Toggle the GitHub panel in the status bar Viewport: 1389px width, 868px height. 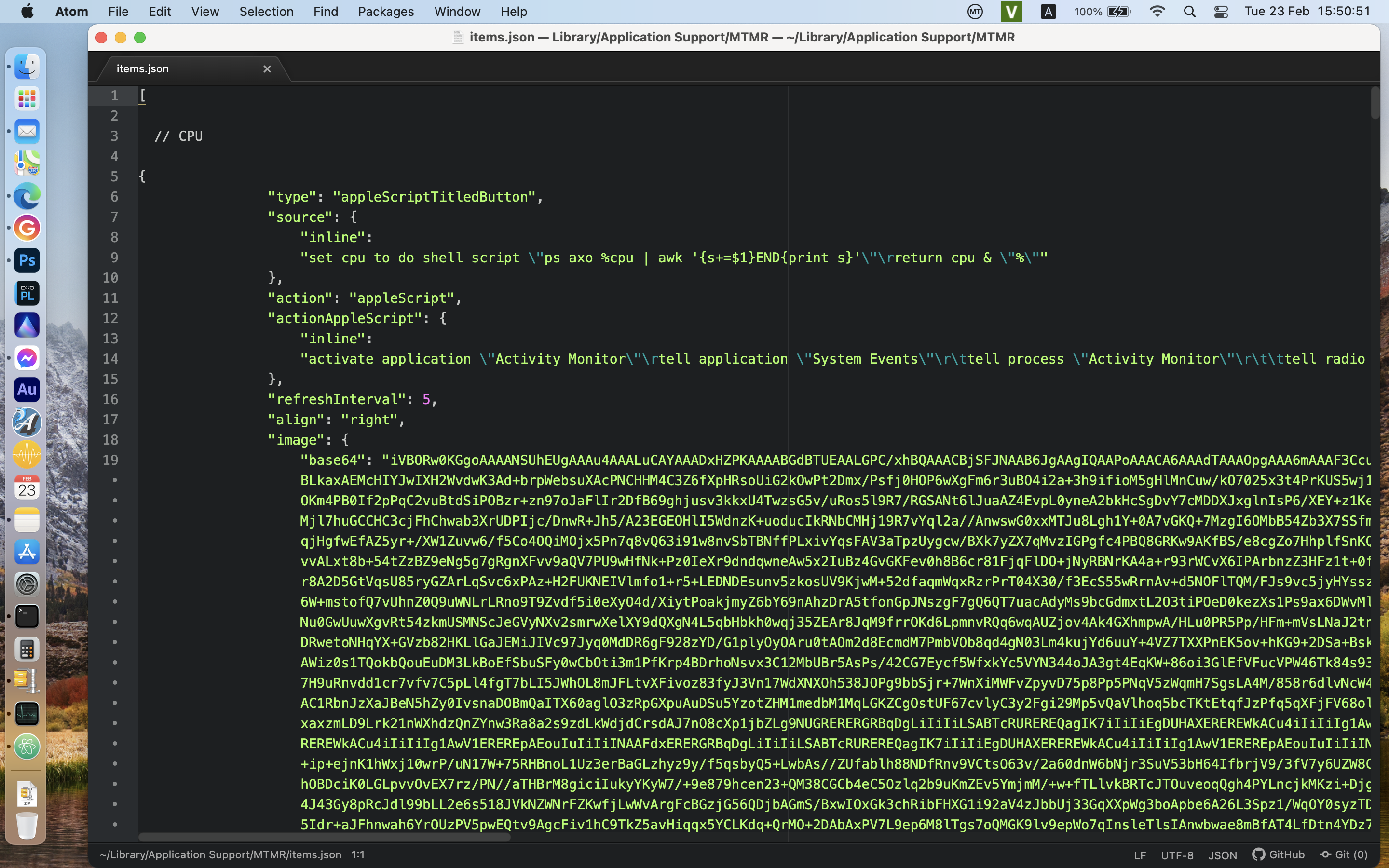point(1279,855)
